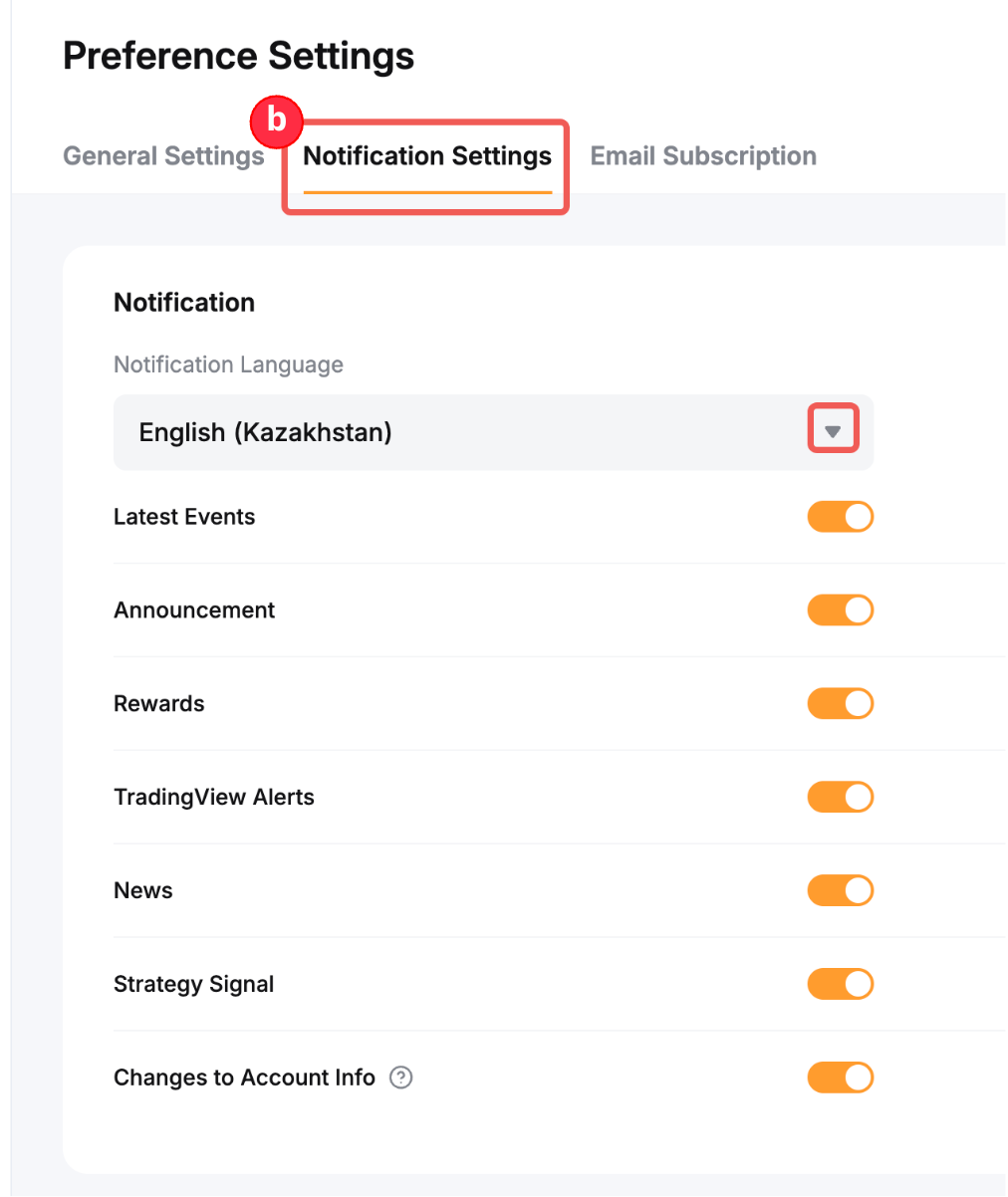Viewport: 1008px width, 1197px height.
Task: Open the notification language dropdown arrow
Action: [833, 432]
